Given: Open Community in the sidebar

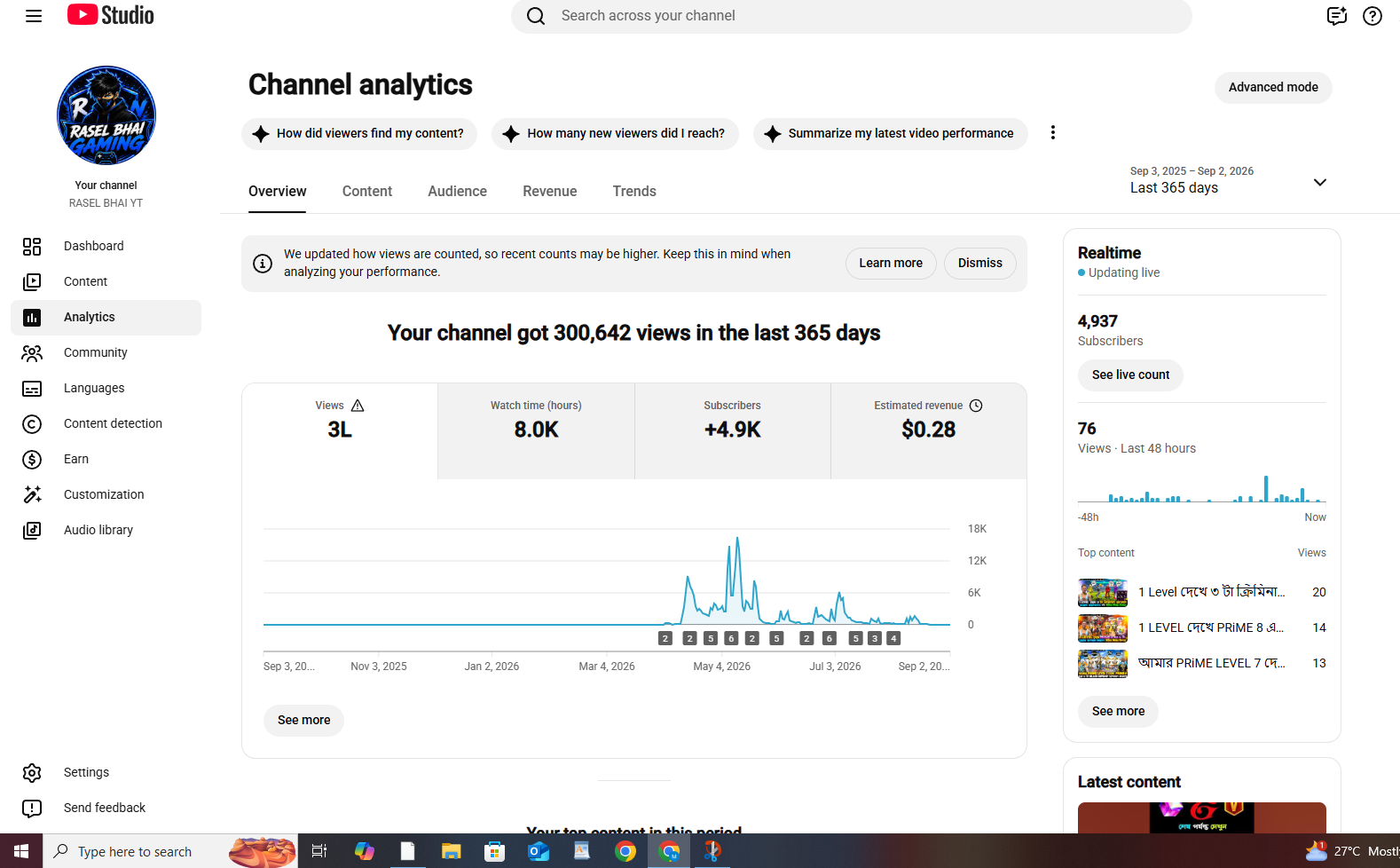Looking at the screenshot, I should click(106, 352).
